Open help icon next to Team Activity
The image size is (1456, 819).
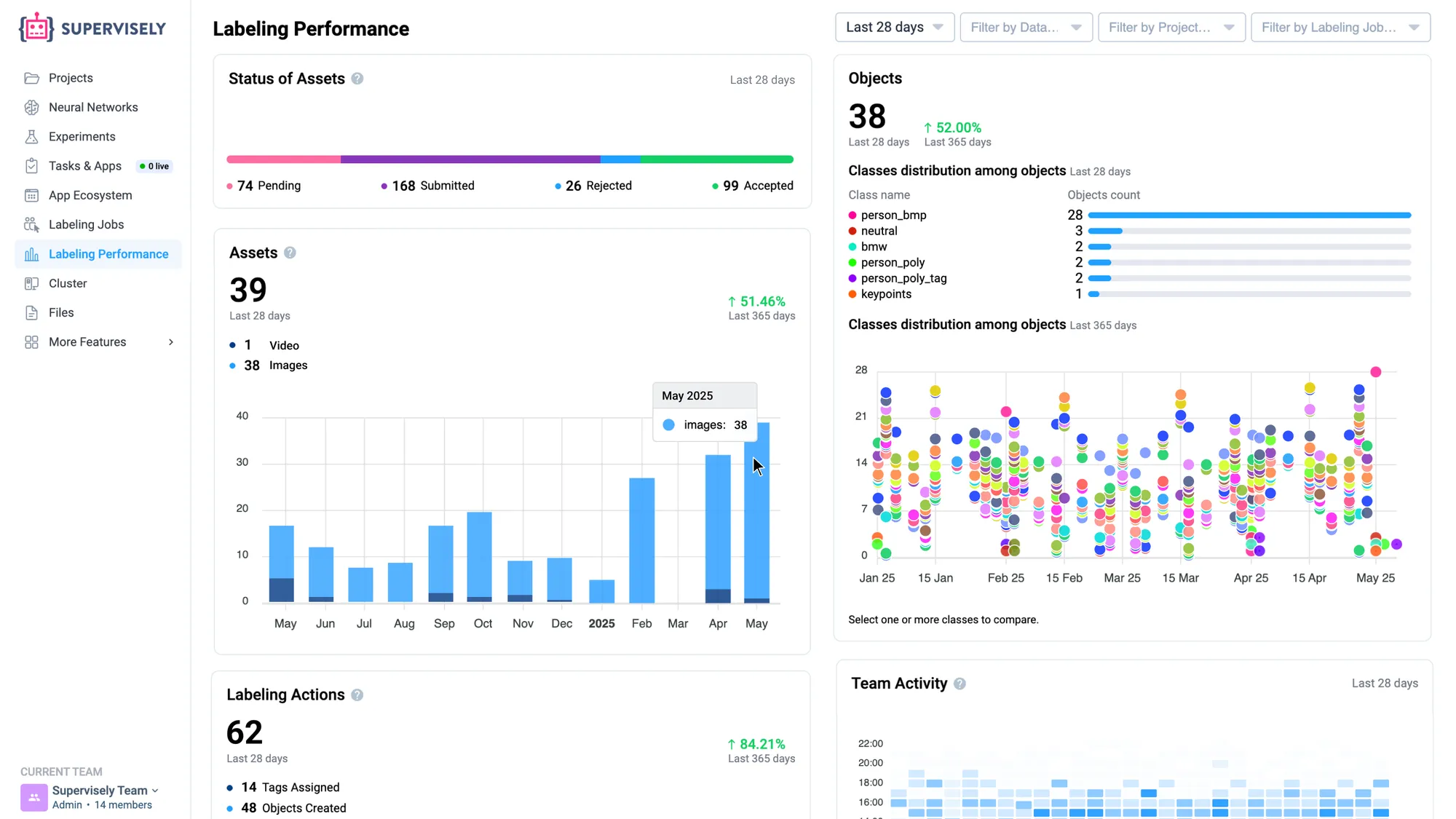point(960,684)
